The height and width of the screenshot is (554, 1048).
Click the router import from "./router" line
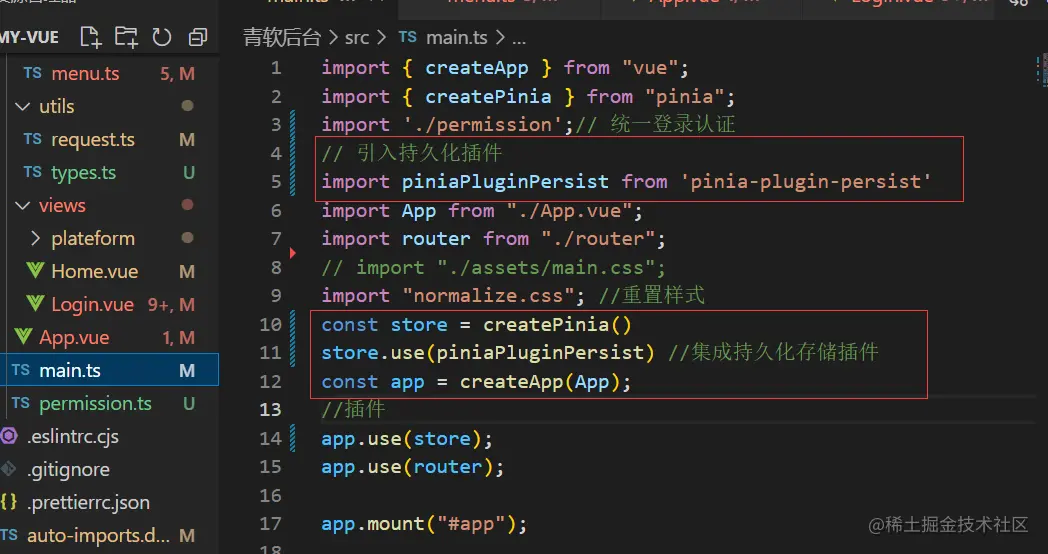tap(493, 239)
